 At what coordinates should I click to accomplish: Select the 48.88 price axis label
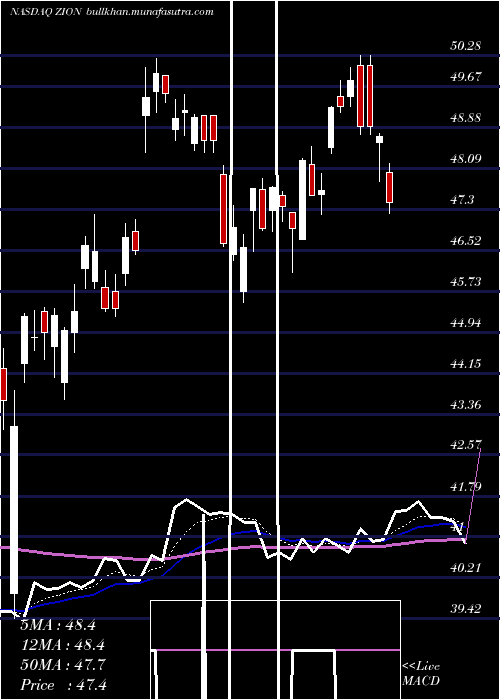[466, 118]
